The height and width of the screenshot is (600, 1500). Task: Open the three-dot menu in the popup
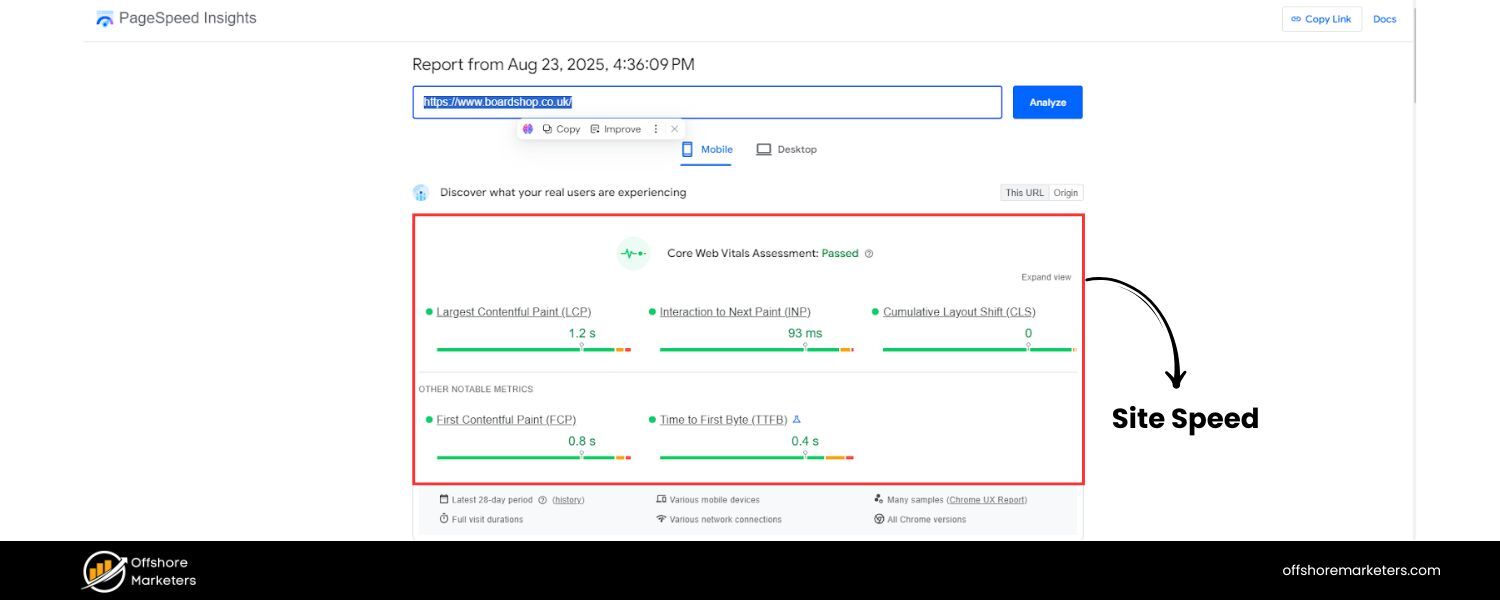(656, 128)
